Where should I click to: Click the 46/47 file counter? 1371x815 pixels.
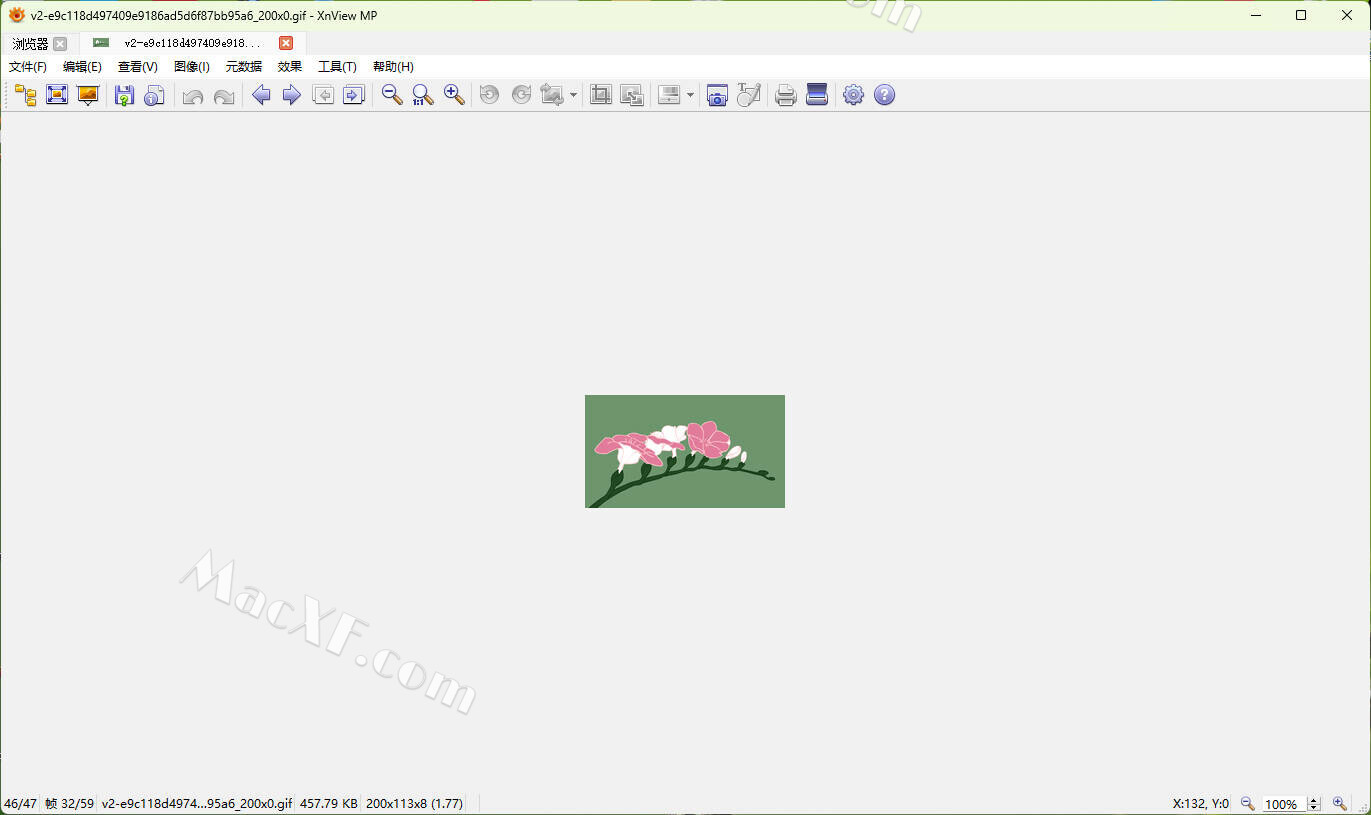pos(20,804)
